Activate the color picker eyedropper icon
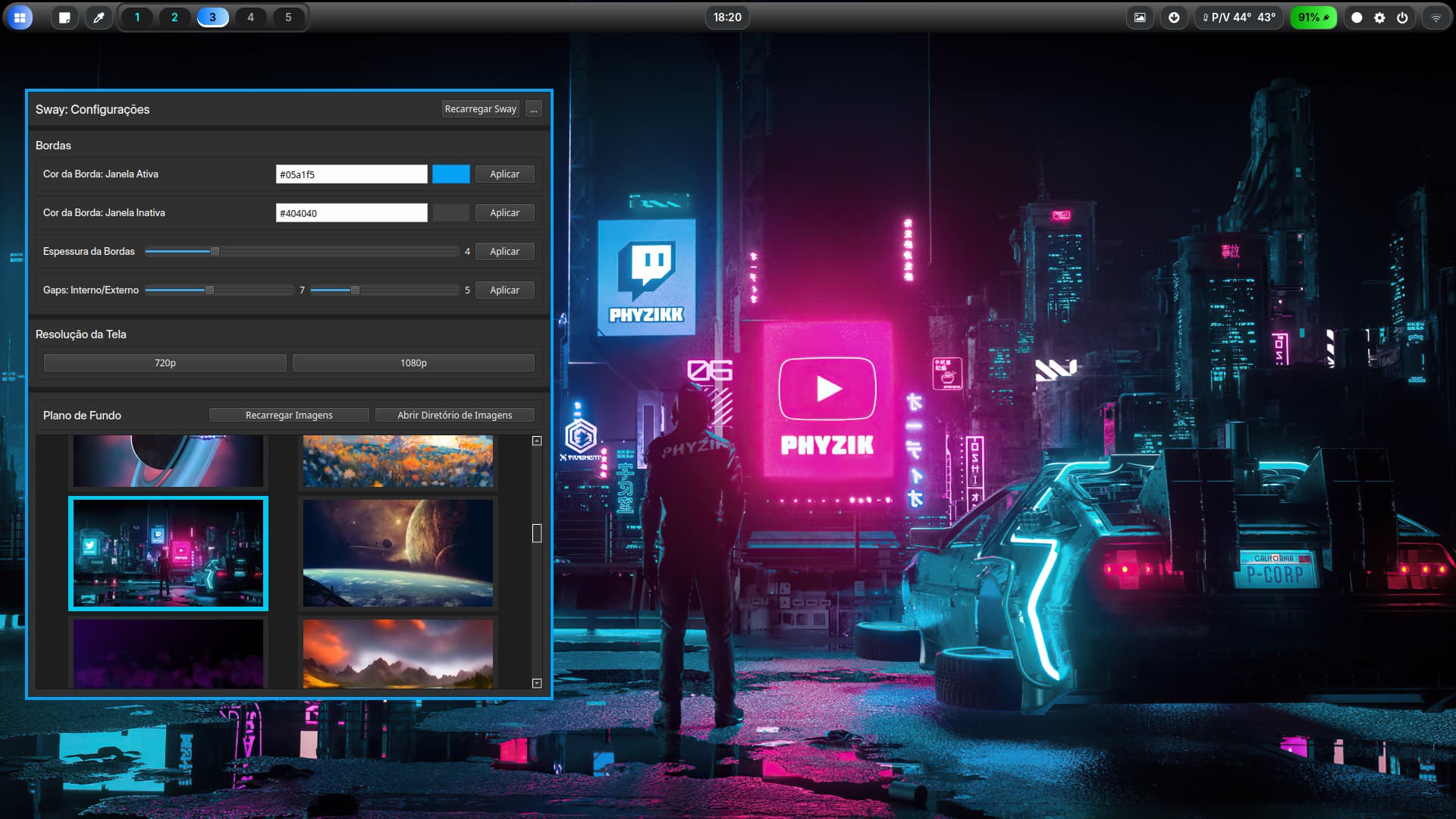 [x=99, y=17]
